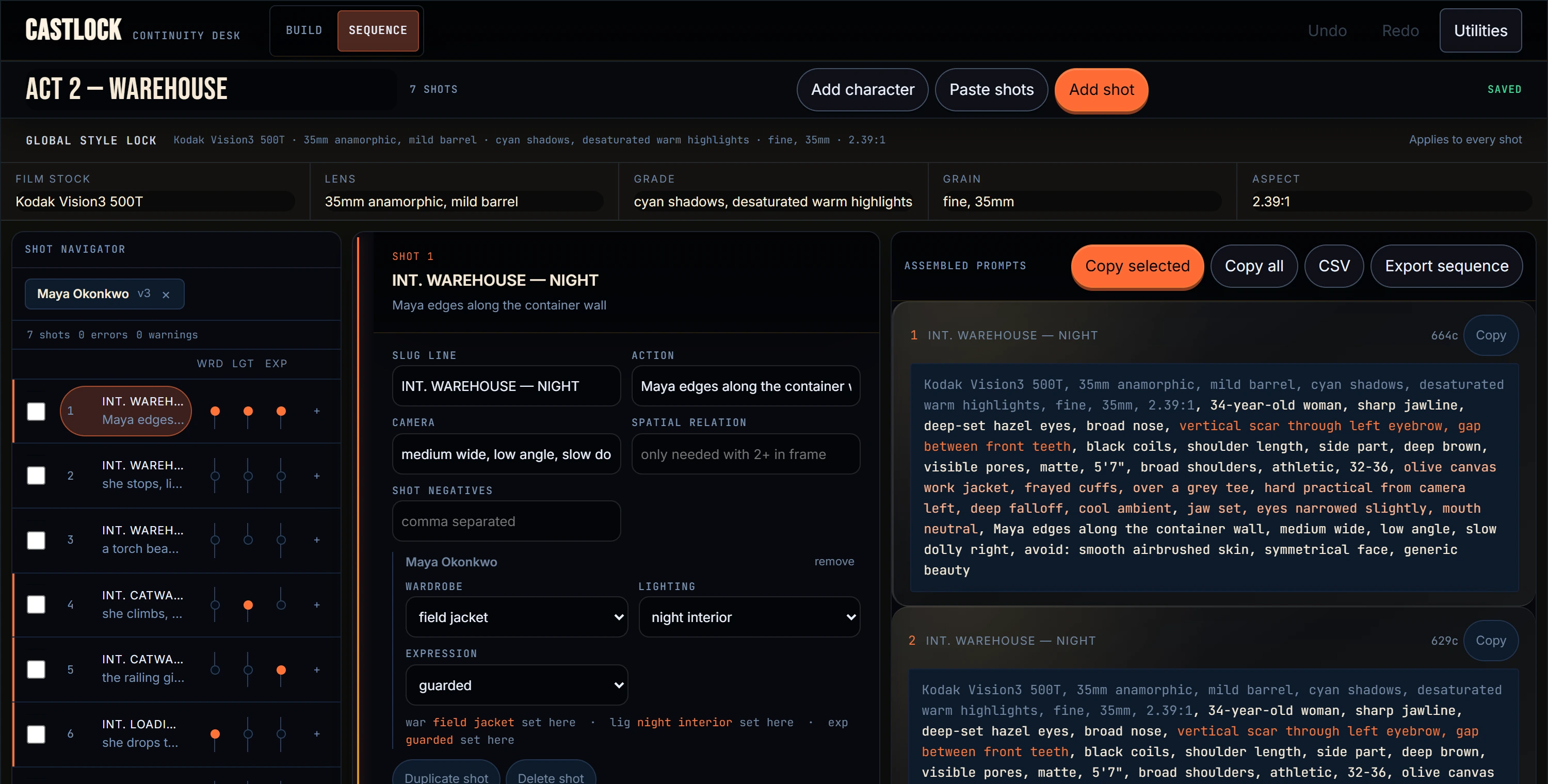Click the plus icon on shot 2 row

click(x=317, y=476)
